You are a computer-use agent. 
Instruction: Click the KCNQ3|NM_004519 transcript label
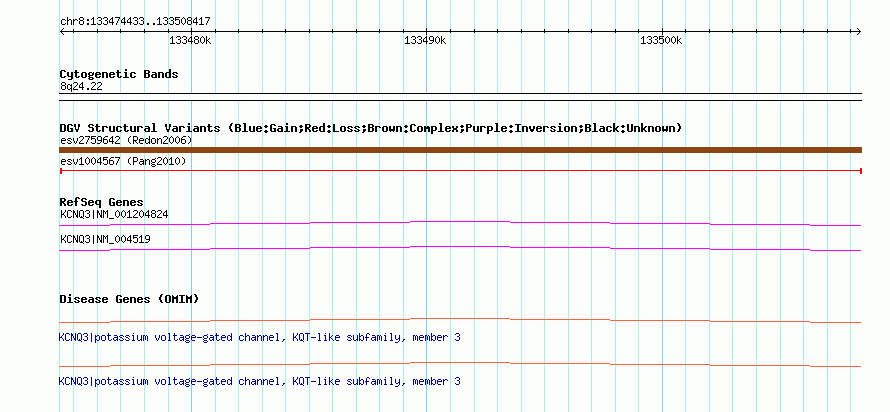click(105, 239)
